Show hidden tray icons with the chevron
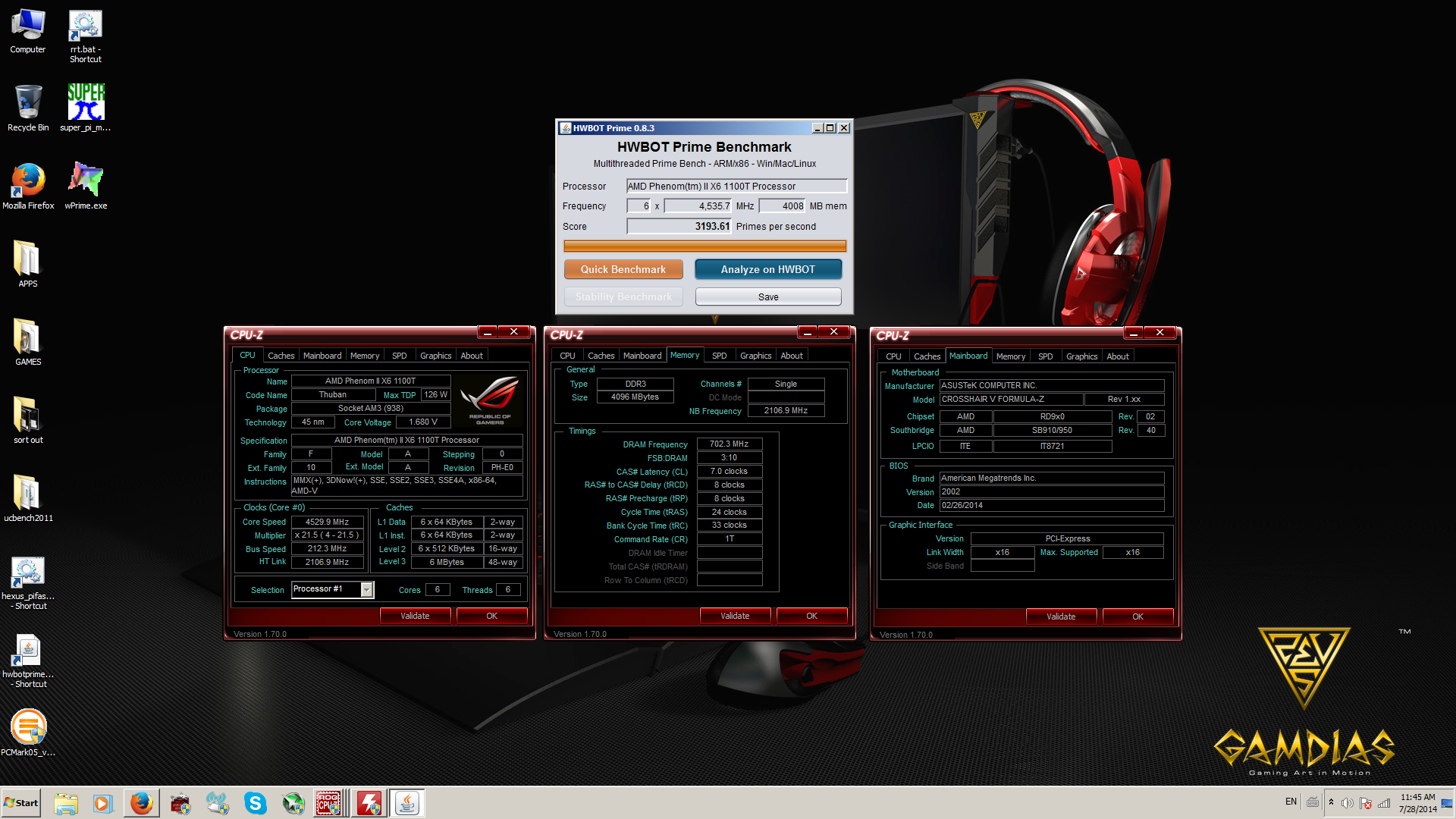The height and width of the screenshot is (819, 1456). [1331, 802]
